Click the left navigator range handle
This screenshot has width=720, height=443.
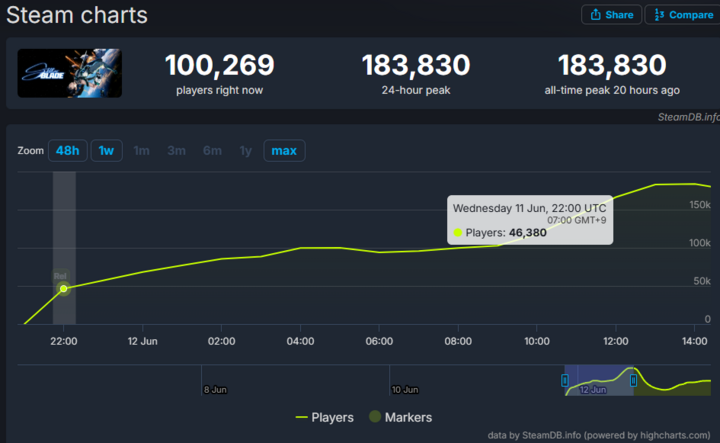click(565, 380)
